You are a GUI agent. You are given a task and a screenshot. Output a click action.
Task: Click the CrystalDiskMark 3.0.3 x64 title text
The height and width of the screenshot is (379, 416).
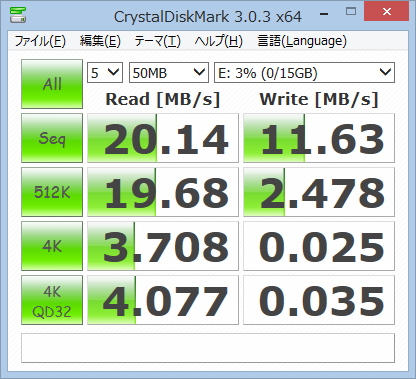point(208,17)
